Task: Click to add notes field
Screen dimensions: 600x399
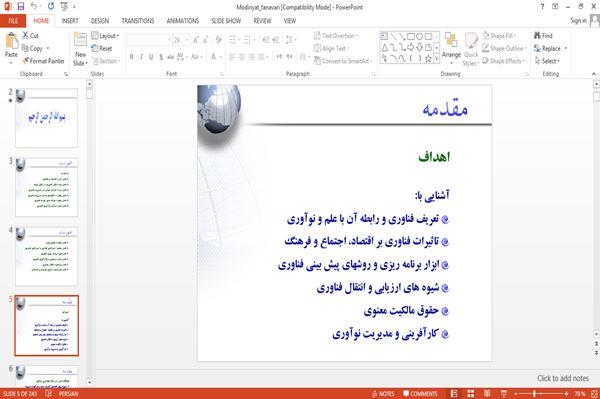Action: pos(562,378)
